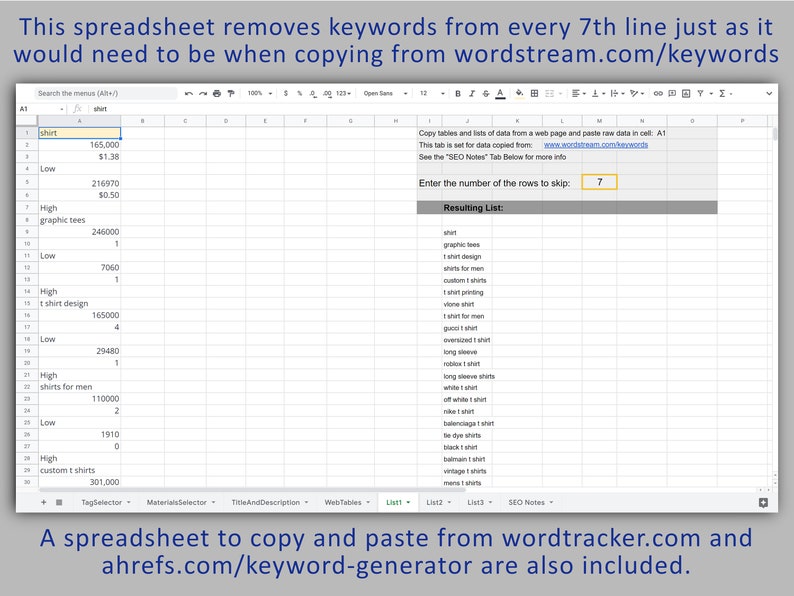Click the formula bar showing shirt
Image resolution: width=794 pixels, height=596 pixels.
point(433,109)
